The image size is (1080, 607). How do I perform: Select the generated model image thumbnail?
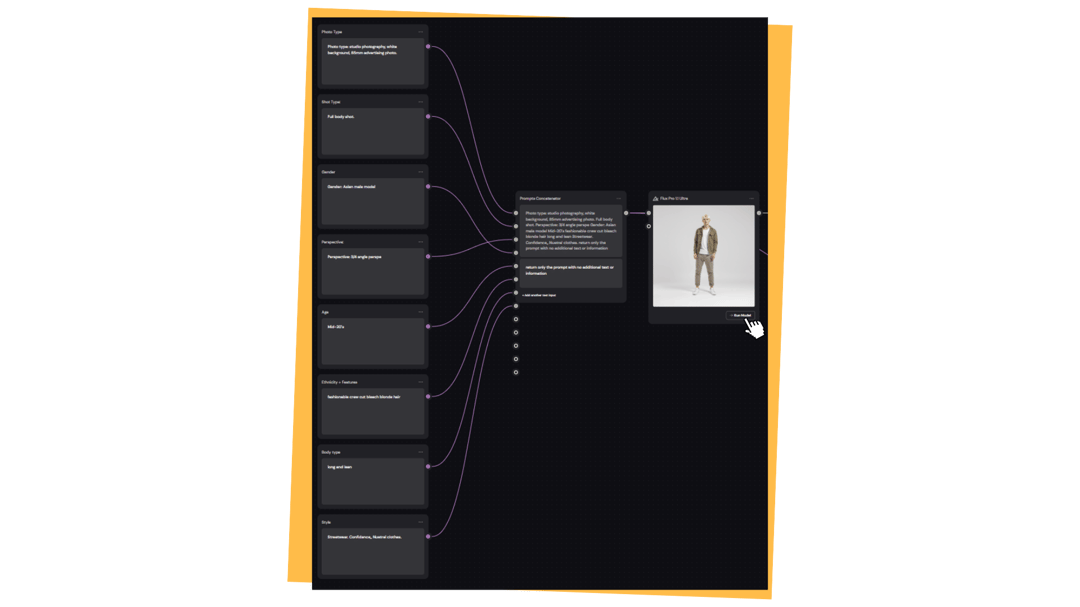(x=703, y=258)
